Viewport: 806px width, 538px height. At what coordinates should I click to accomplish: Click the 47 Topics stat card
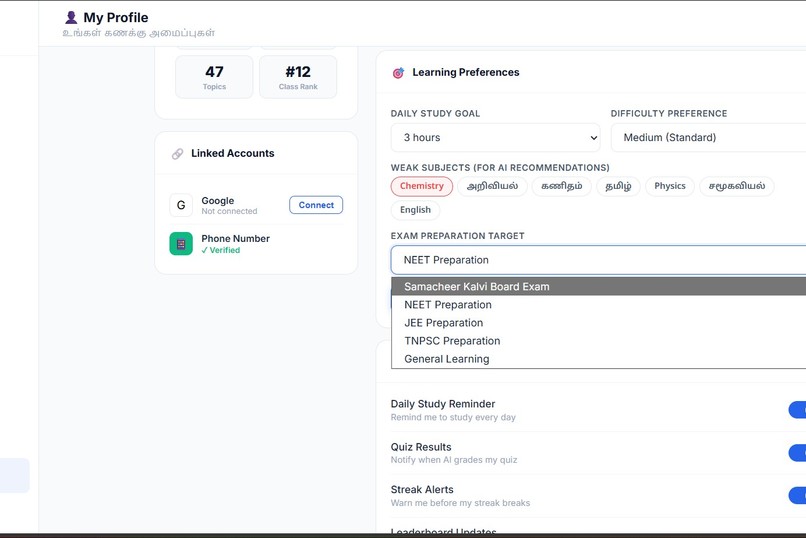[x=214, y=77]
